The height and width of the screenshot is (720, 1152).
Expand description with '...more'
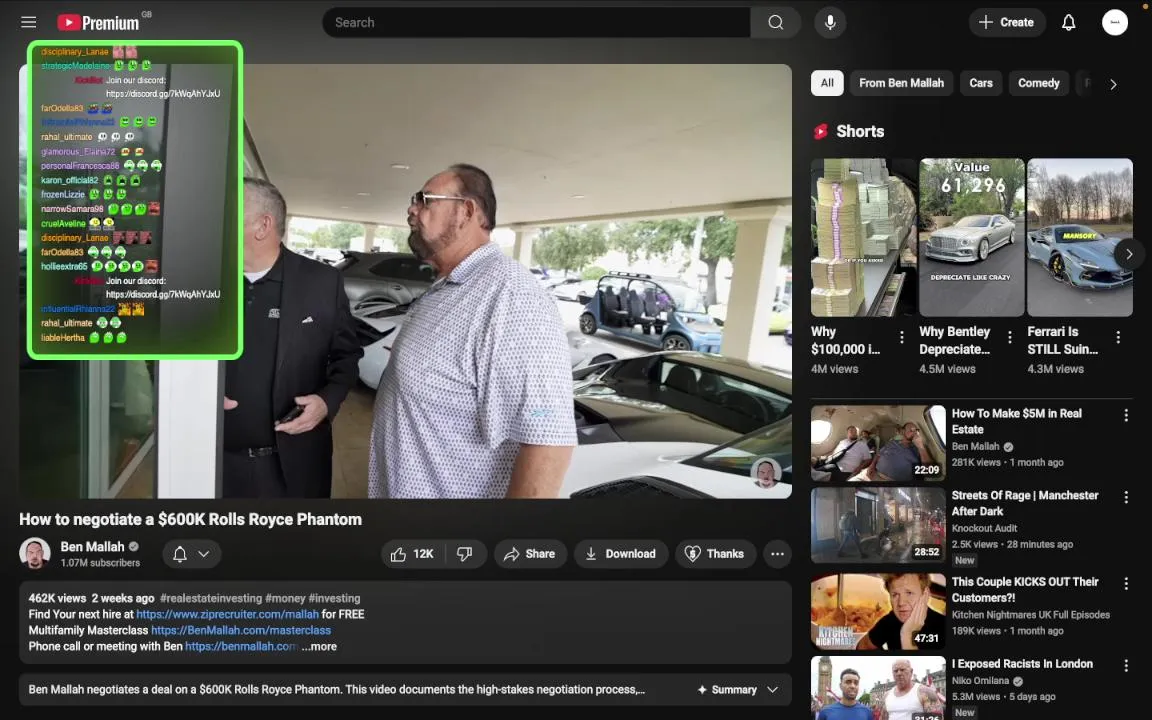tap(319, 647)
